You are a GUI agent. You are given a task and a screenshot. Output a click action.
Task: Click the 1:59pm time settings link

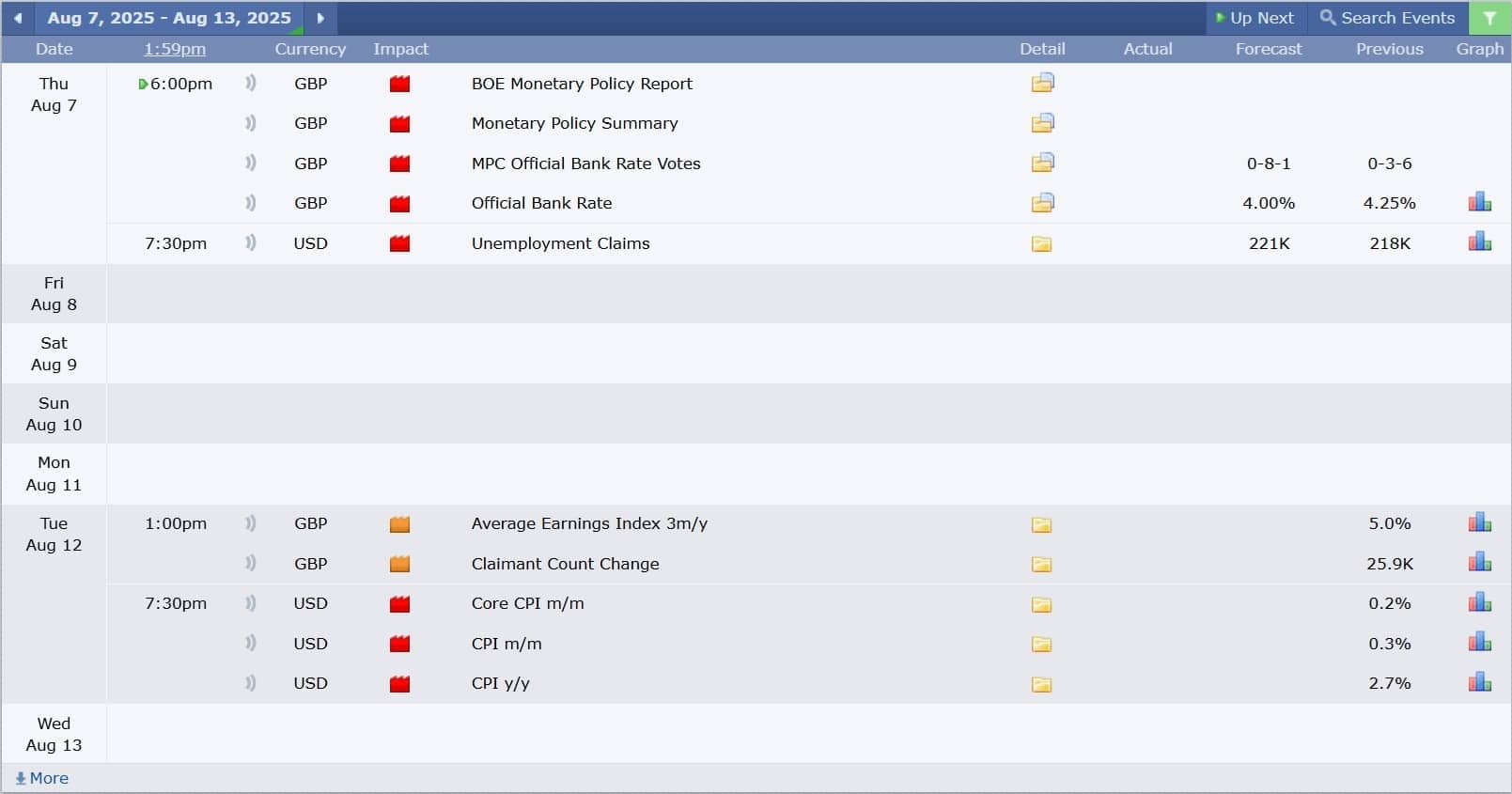click(x=175, y=49)
